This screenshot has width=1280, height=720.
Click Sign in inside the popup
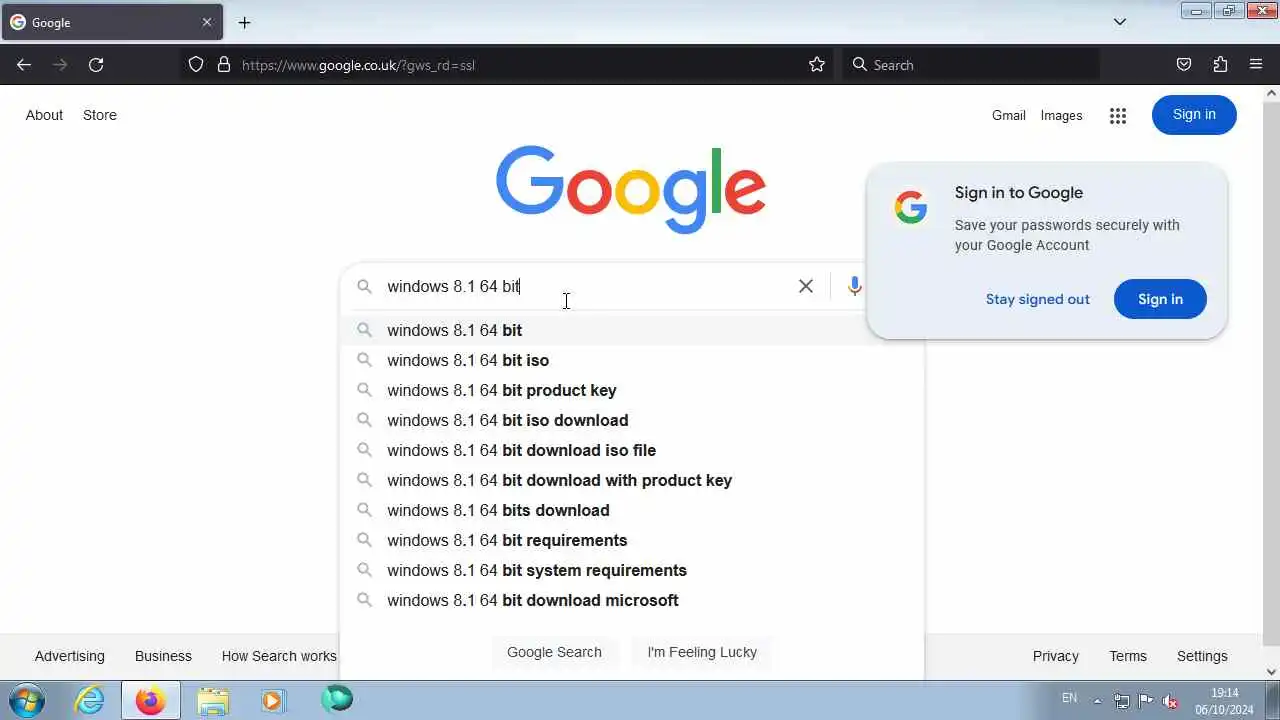tap(1160, 299)
